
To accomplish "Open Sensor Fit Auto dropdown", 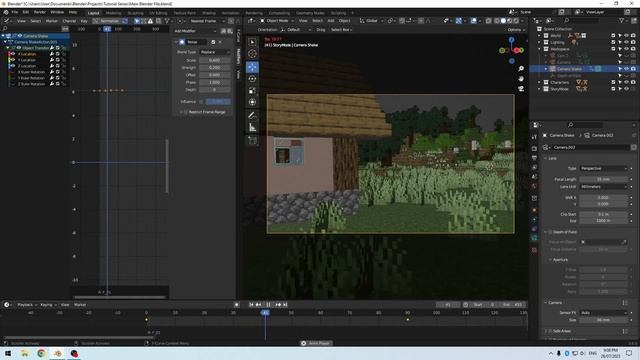I will 603,313.
